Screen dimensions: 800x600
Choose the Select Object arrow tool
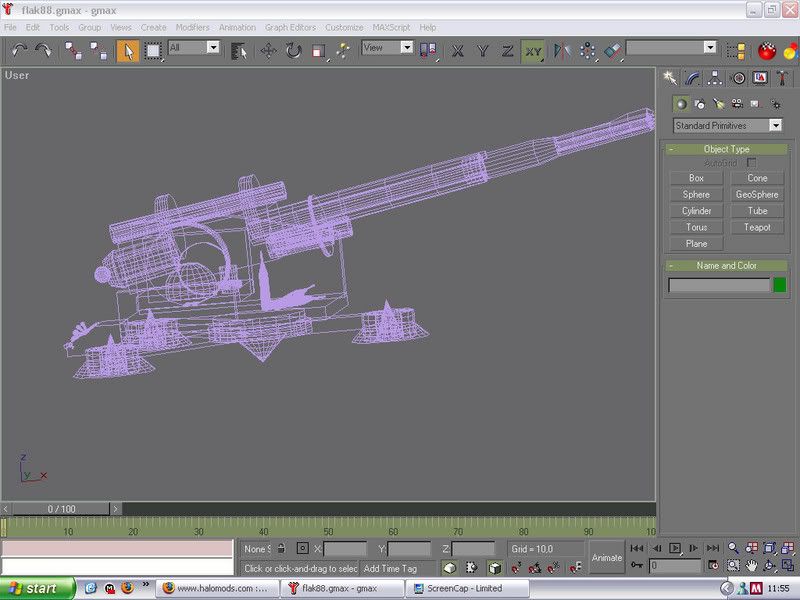pyautogui.click(x=128, y=51)
